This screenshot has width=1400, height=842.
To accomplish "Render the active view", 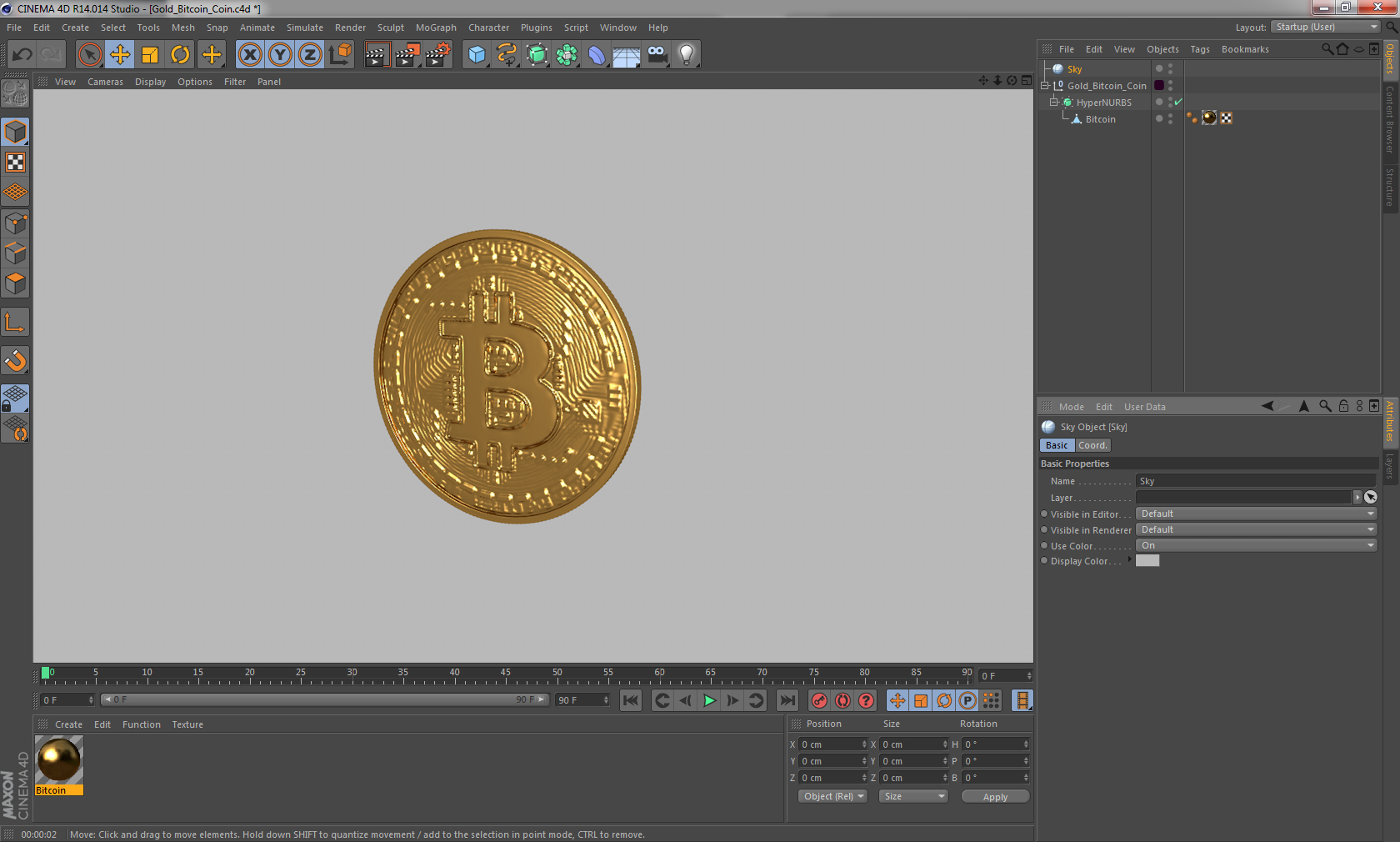I will point(377,55).
